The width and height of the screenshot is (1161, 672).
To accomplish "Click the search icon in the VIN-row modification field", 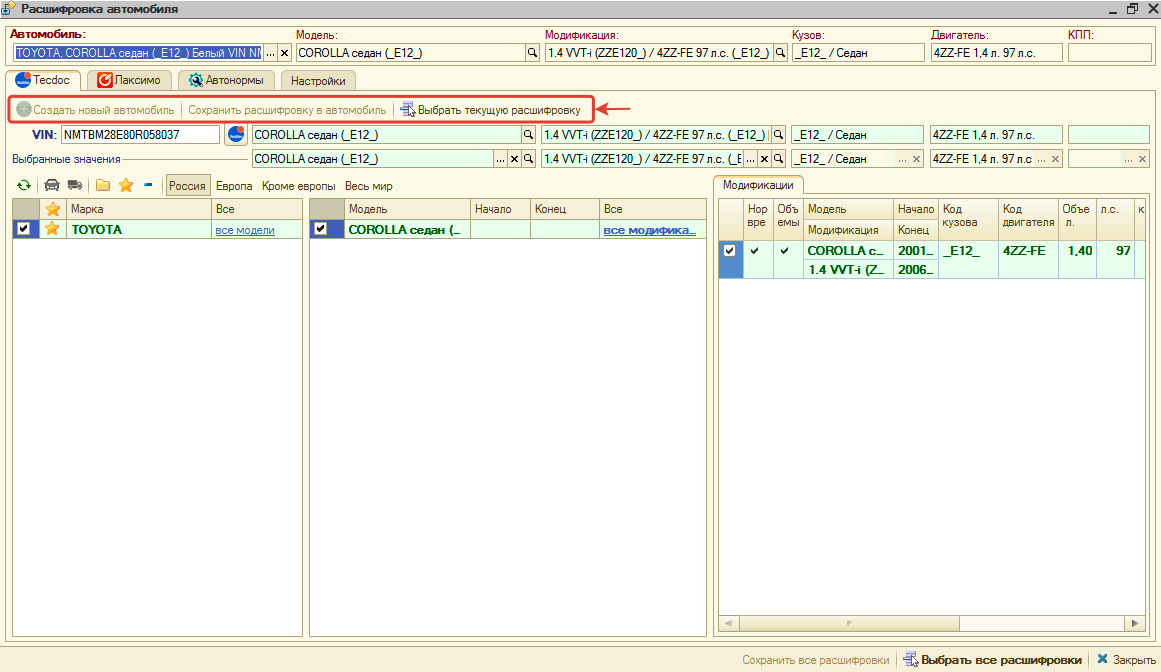I will 778,135.
